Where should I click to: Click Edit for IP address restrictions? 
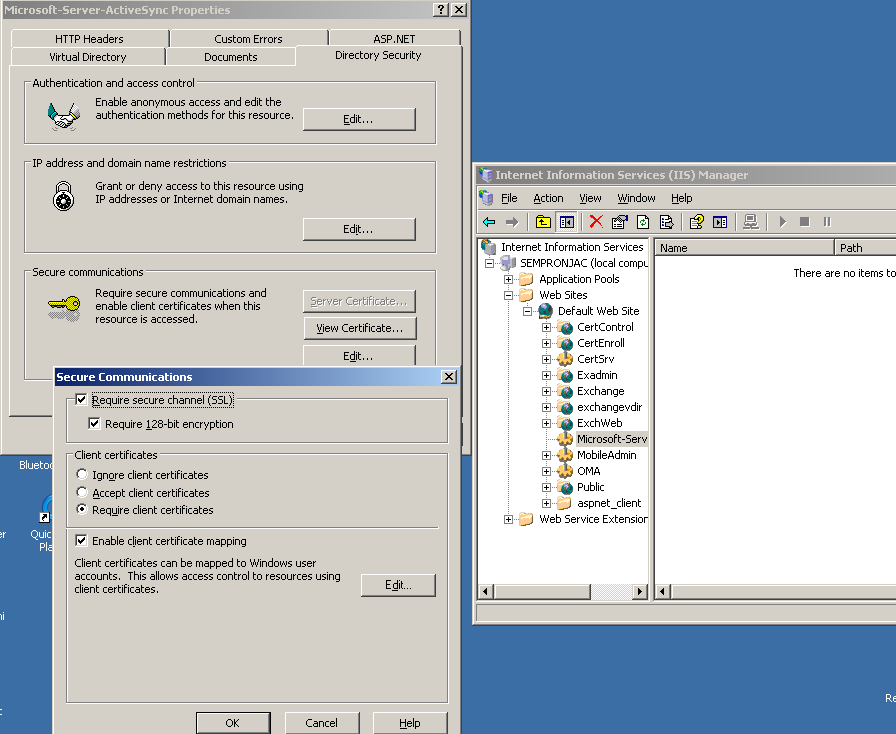[359, 229]
